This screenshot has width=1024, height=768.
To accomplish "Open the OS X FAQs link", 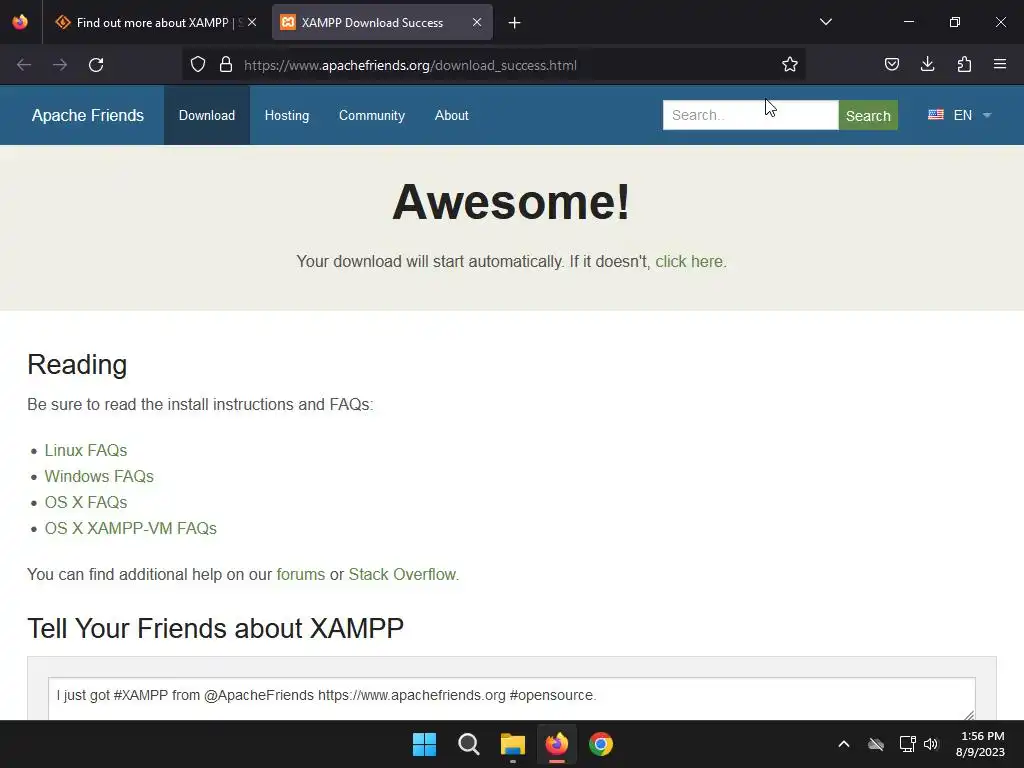I will tap(86, 502).
